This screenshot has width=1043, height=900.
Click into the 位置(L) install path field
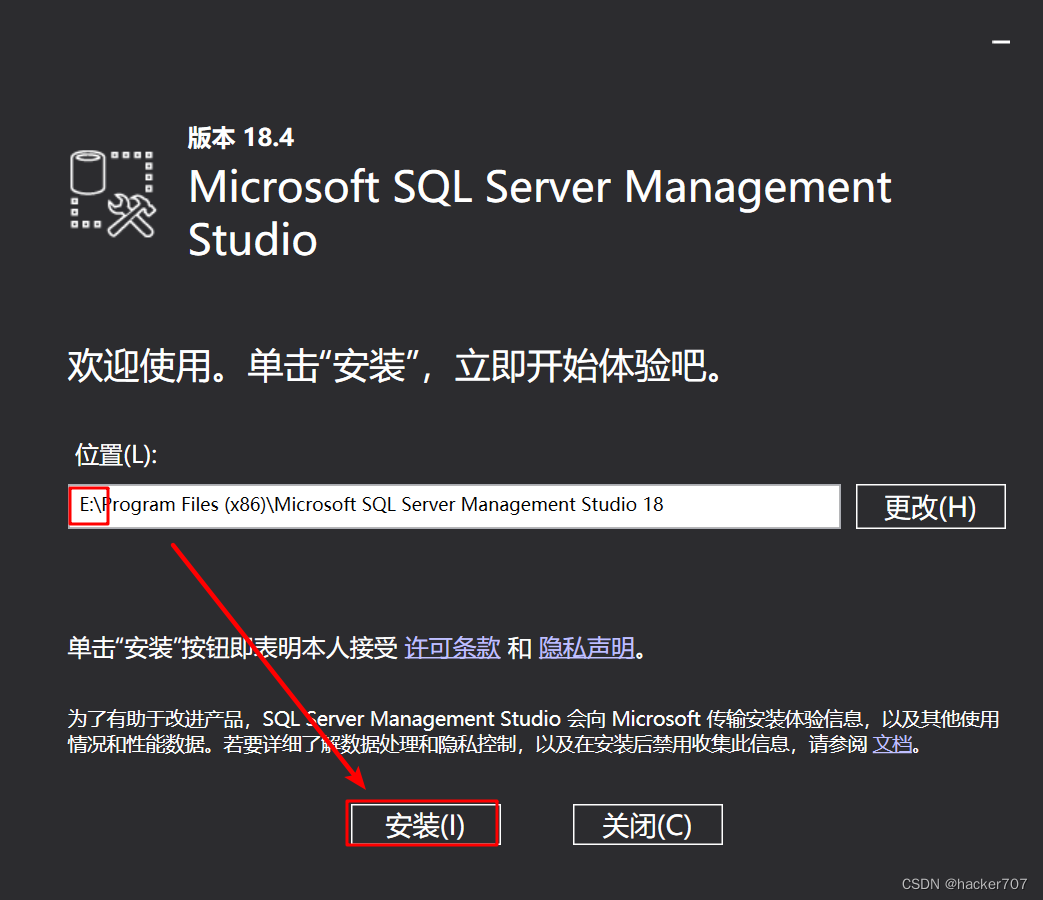point(454,506)
